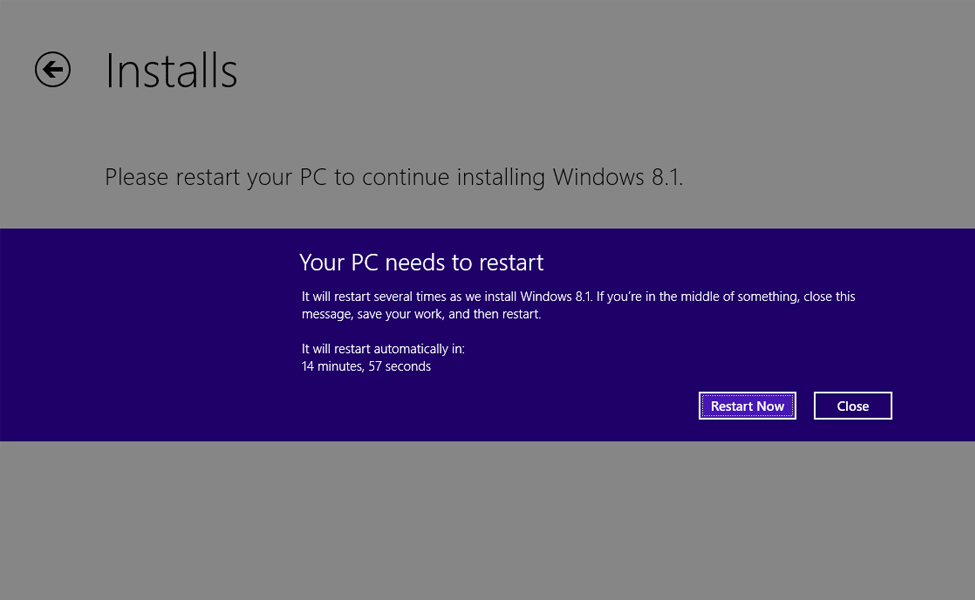Click empty purple area left of the dialog text

[x=143, y=335]
